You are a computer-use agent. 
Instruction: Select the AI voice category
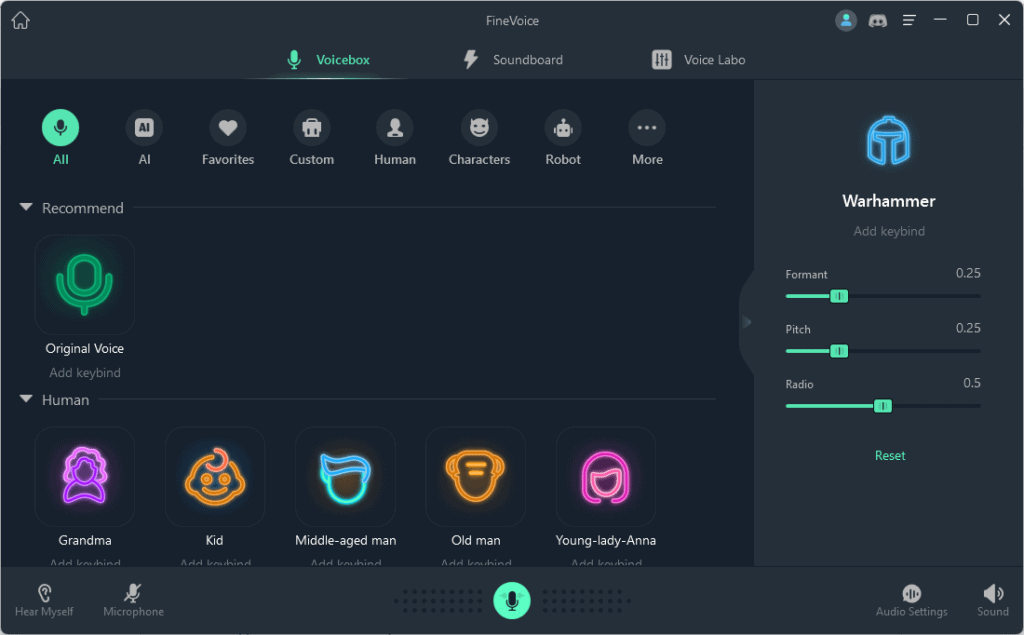(143, 127)
